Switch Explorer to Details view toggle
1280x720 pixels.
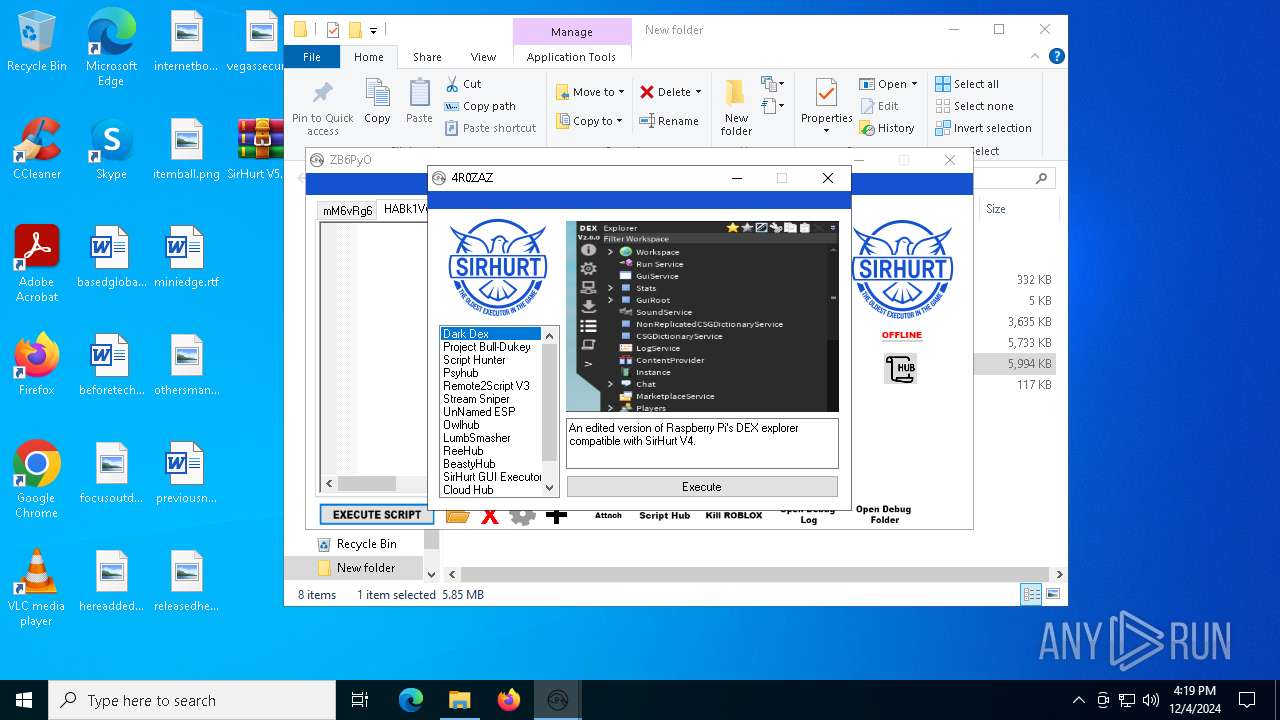[1031, 594]
